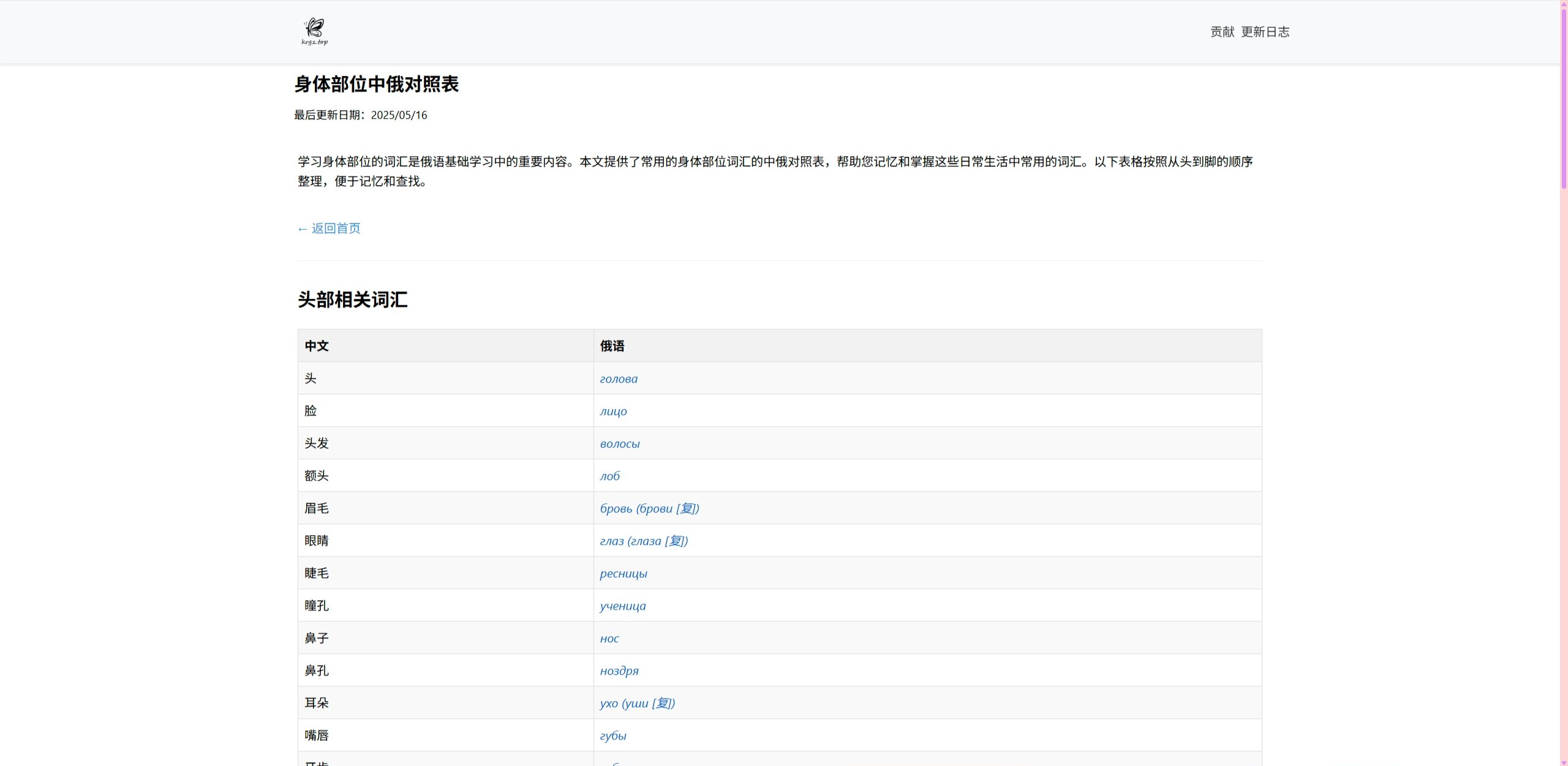Click the ноздря nostril link
1568x766 pixels.
[x=619, y=671]
